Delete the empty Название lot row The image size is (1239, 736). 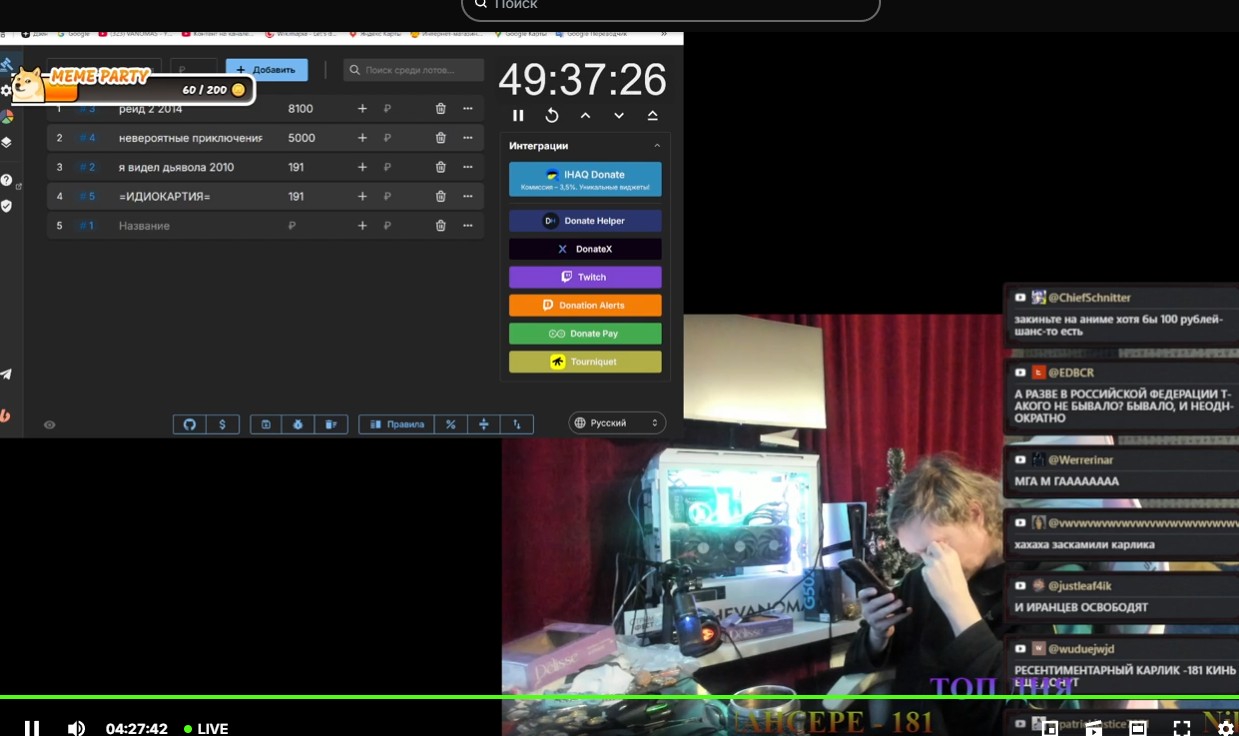coord(441,226)
